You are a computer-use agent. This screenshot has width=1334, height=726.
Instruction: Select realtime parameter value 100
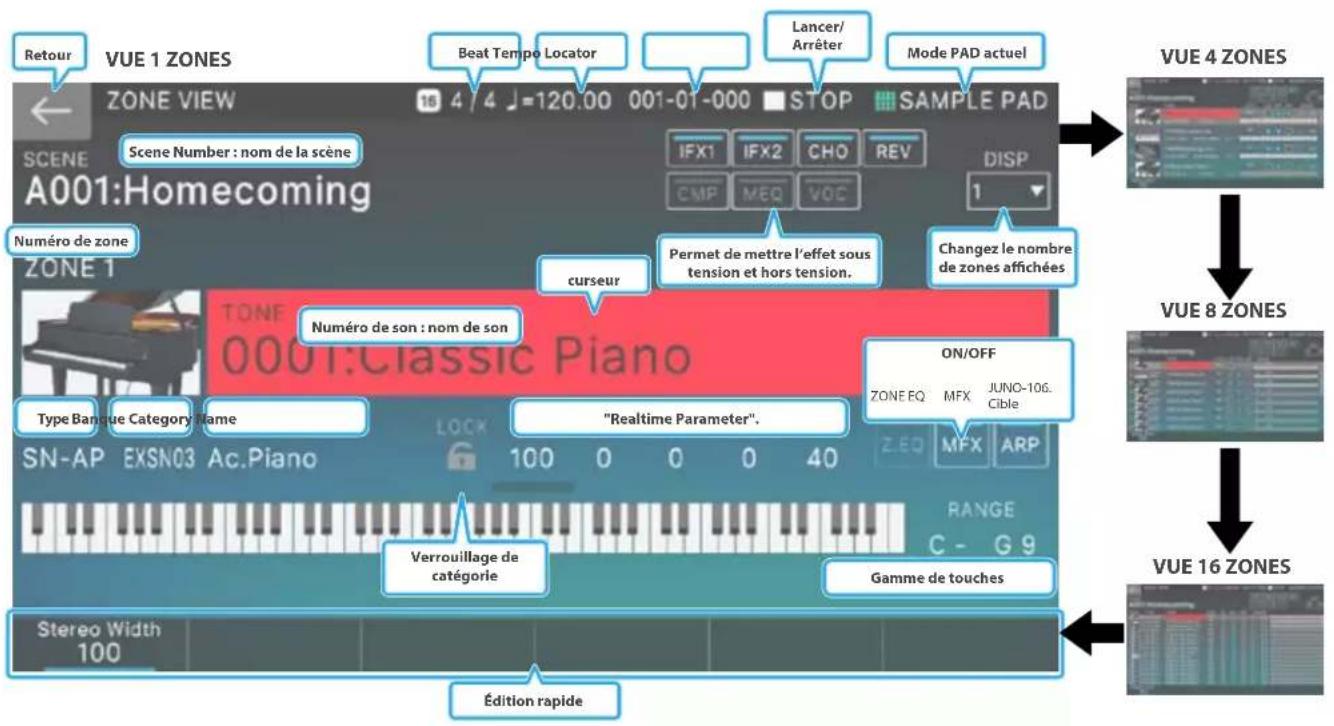click(530, 460)
